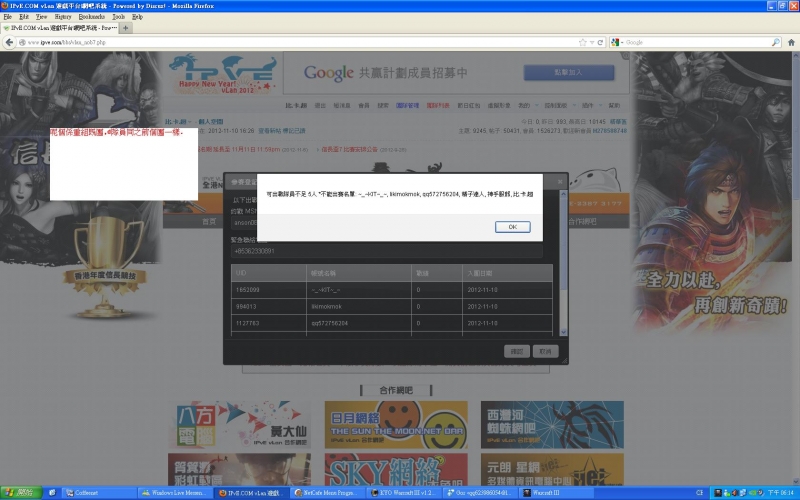800x500 pixels.
Task: Click the blue join button in Google banner
Action: tap(569, 72)
